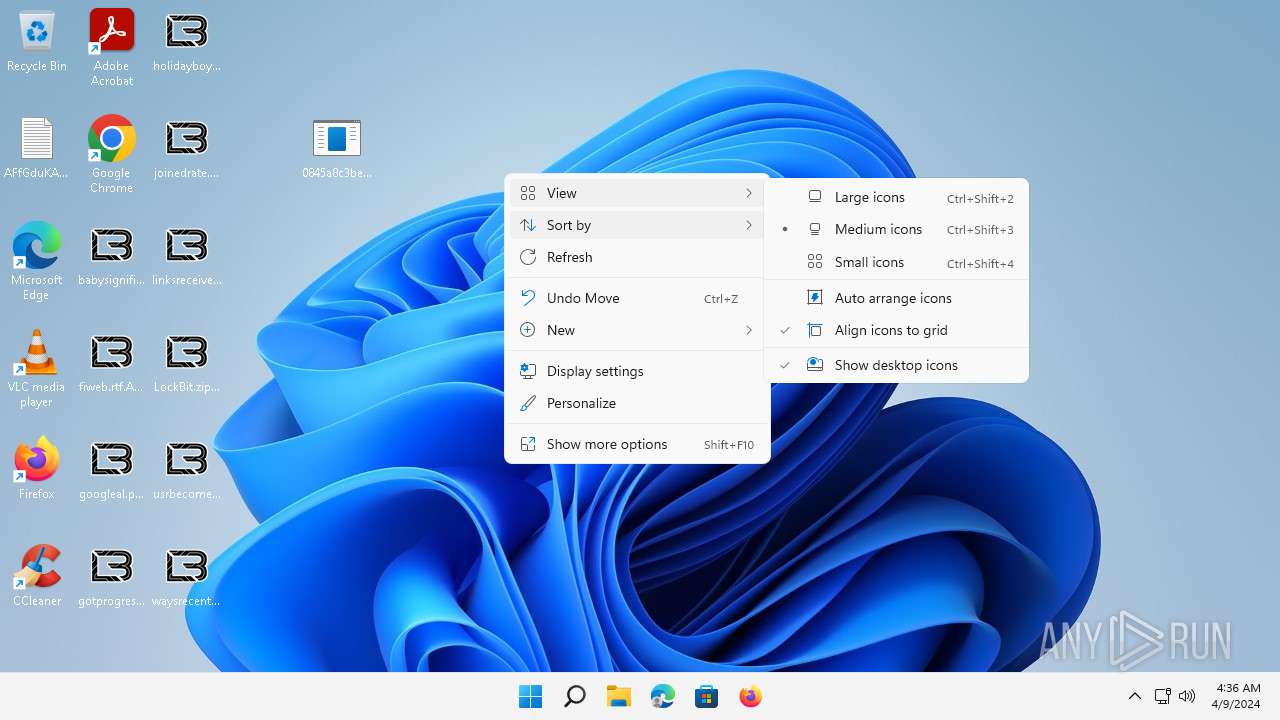Click Show more options entry
The width and height of the screenshot is (1280, 720).
637,444
